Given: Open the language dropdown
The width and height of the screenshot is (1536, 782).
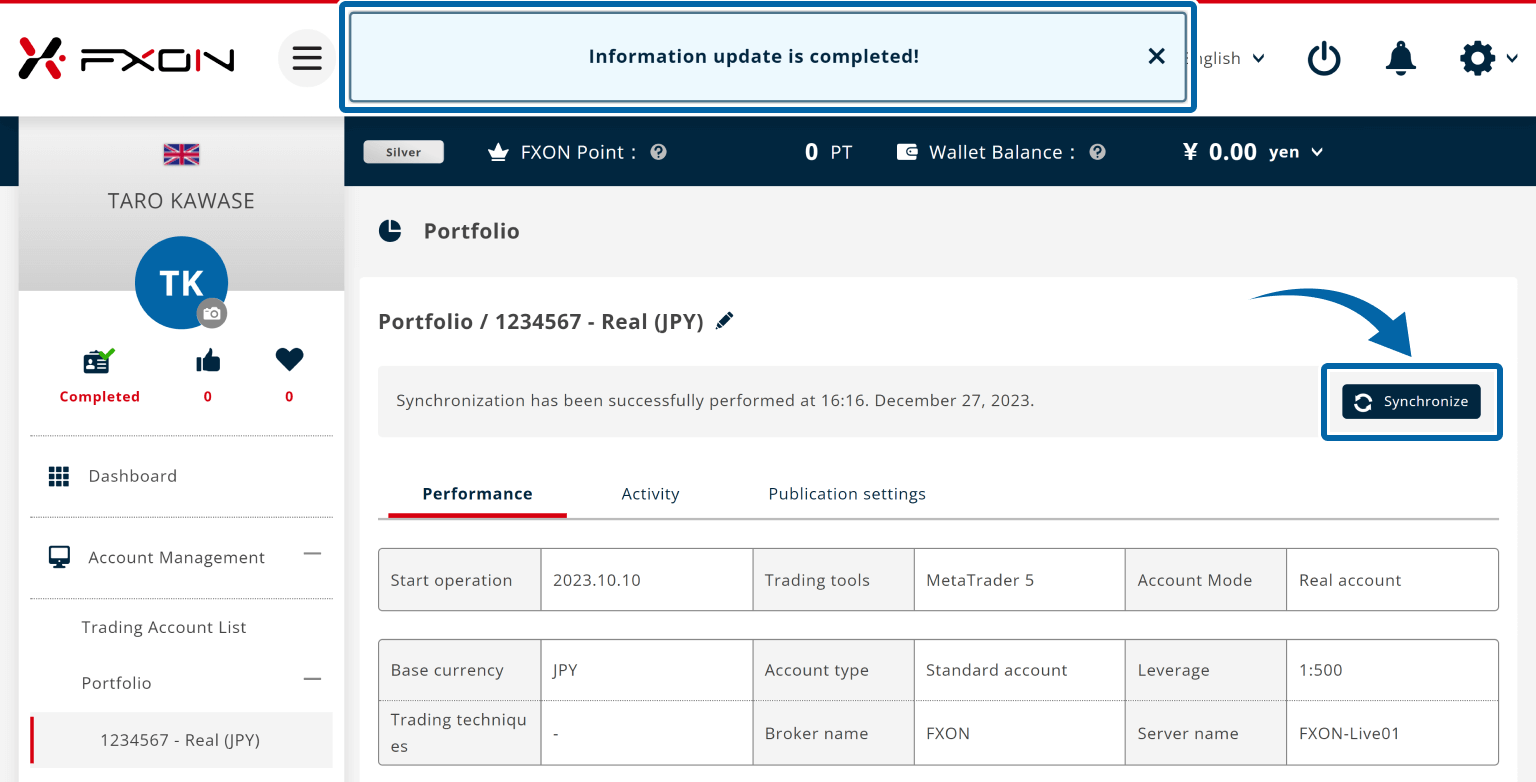Looking at the screenshot, I should click(1226, 58).
